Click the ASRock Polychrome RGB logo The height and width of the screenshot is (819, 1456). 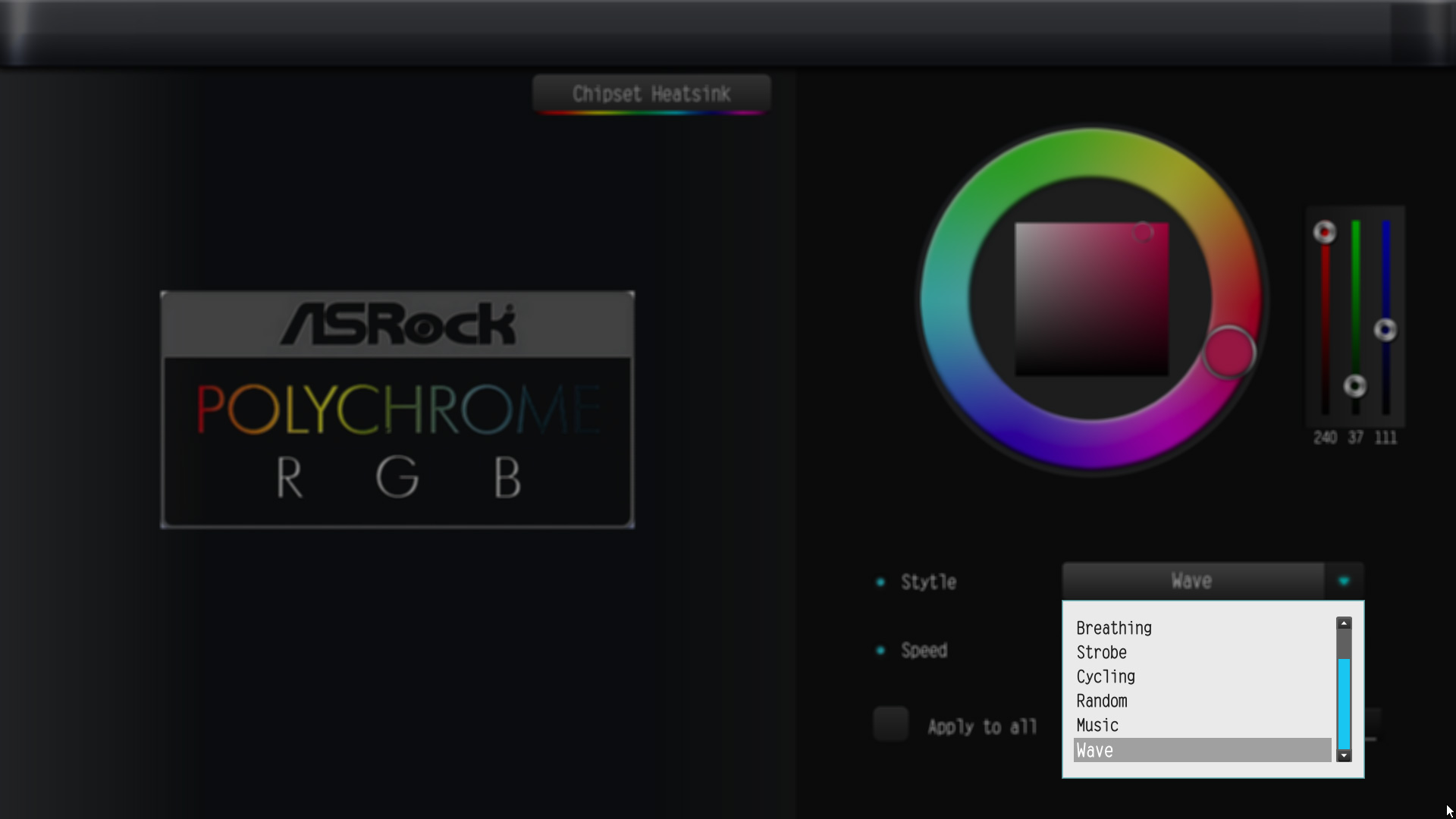click(397, 409)
